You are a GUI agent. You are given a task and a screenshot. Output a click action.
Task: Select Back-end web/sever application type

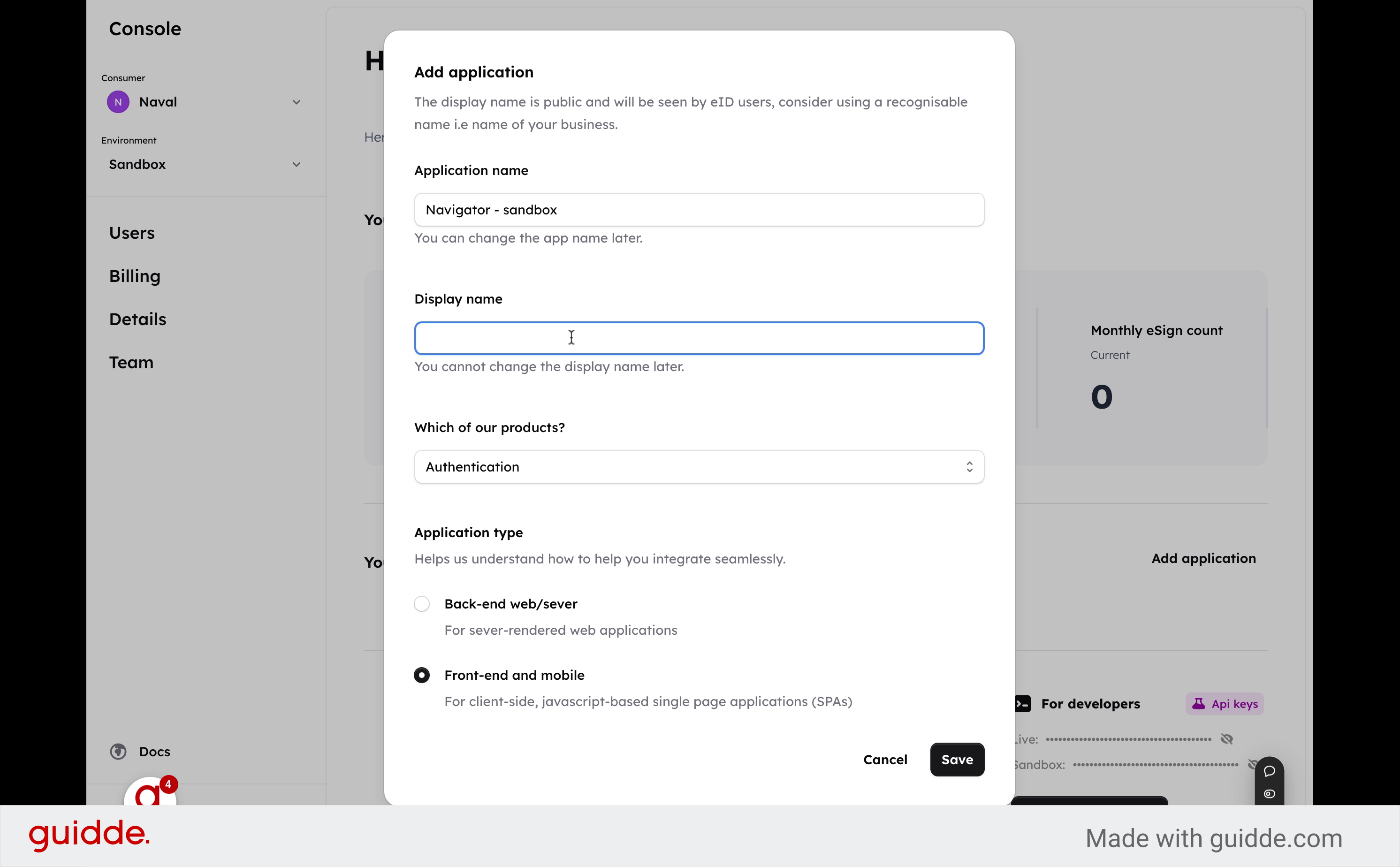(422, 604)
